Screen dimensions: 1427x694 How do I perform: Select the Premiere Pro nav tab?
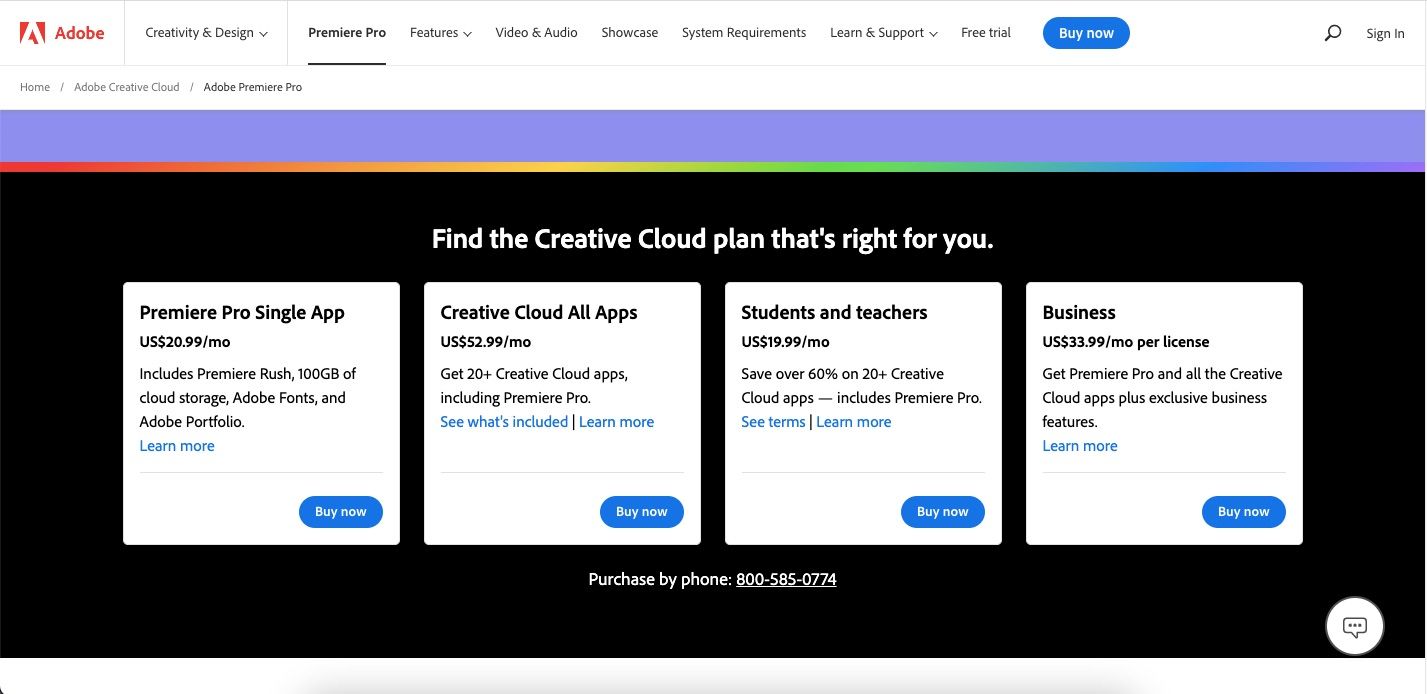click(x=347, y=33)
